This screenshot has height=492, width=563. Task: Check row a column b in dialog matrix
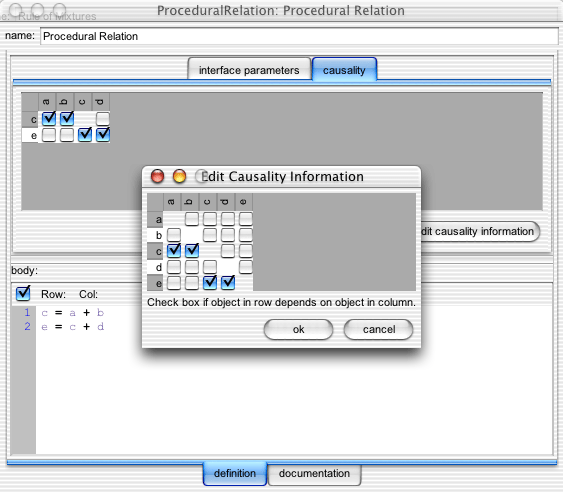192,219
